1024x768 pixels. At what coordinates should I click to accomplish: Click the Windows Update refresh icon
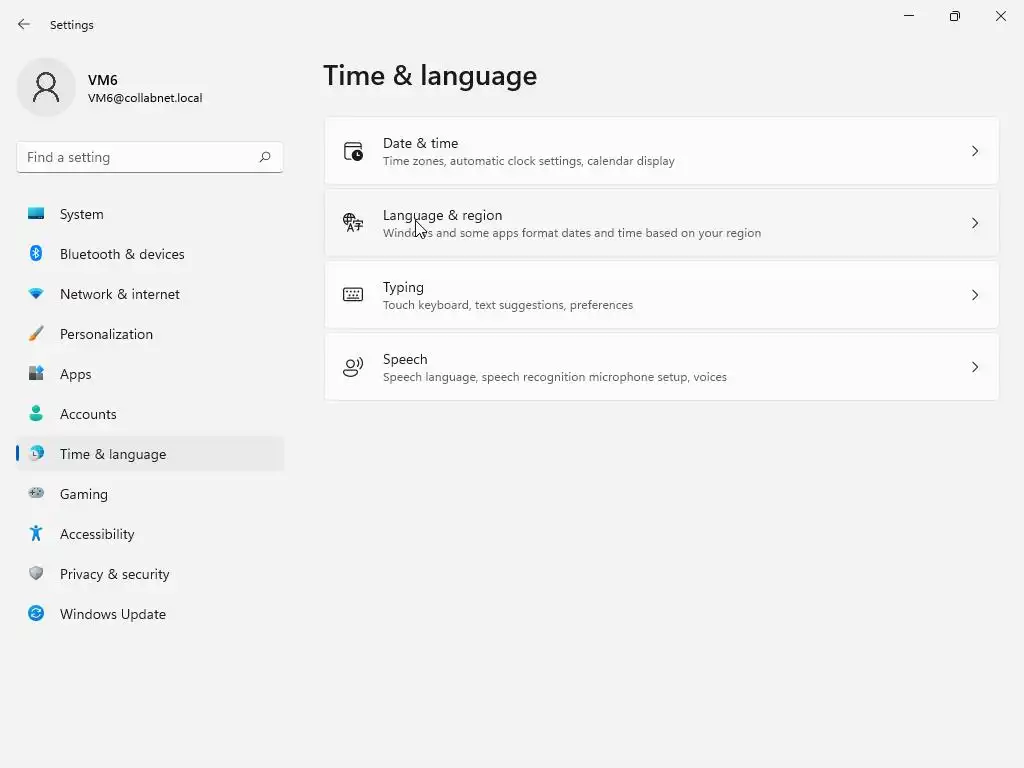(36, 614)
